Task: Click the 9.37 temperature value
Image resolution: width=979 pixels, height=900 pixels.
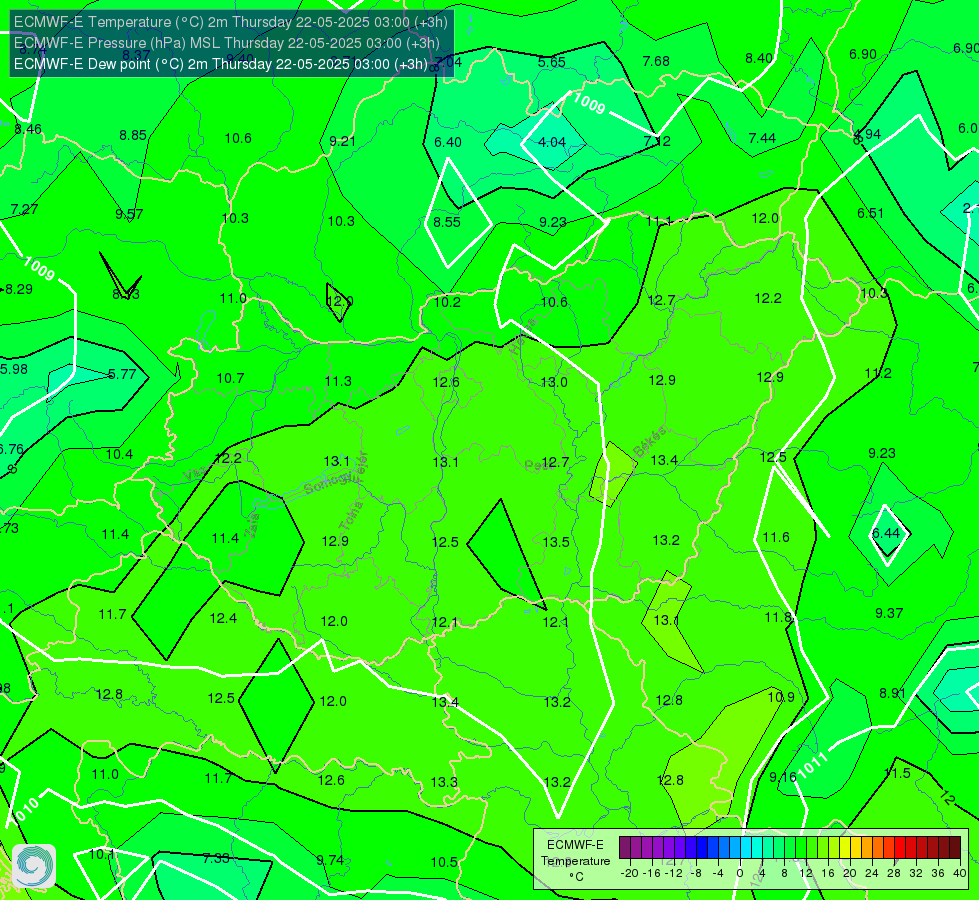Action: pyautogui.click(x=889, y=613)
